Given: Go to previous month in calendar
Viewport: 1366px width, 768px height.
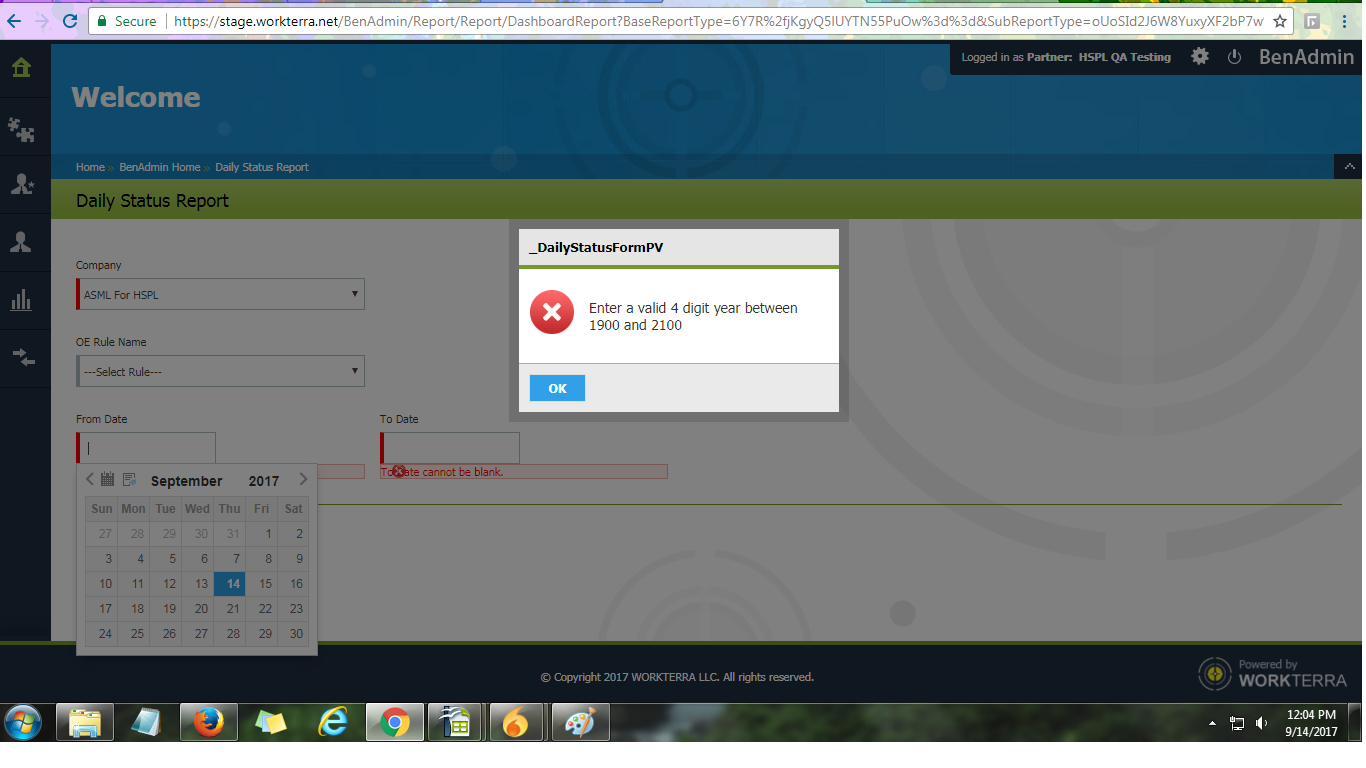Looking at the screenshot, I should [90, 480].
